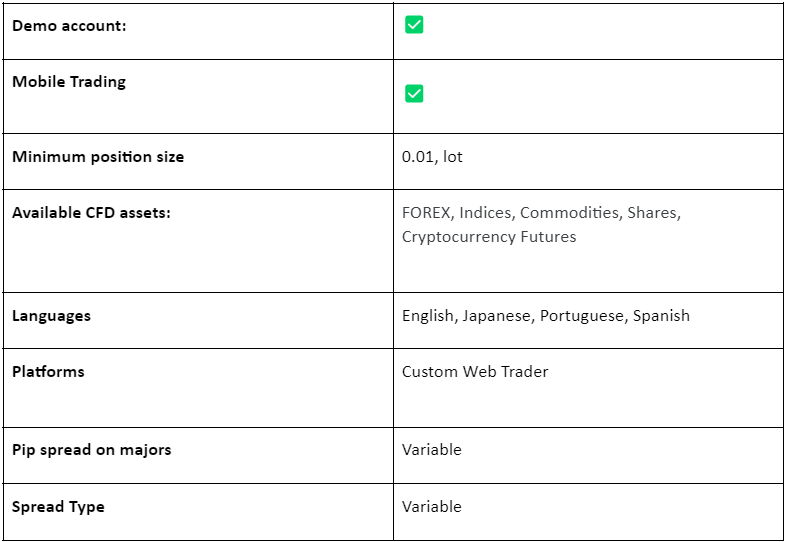Select the 'Pip spread on majors' label
The image size is (787, 542).
tap(91, 450)
